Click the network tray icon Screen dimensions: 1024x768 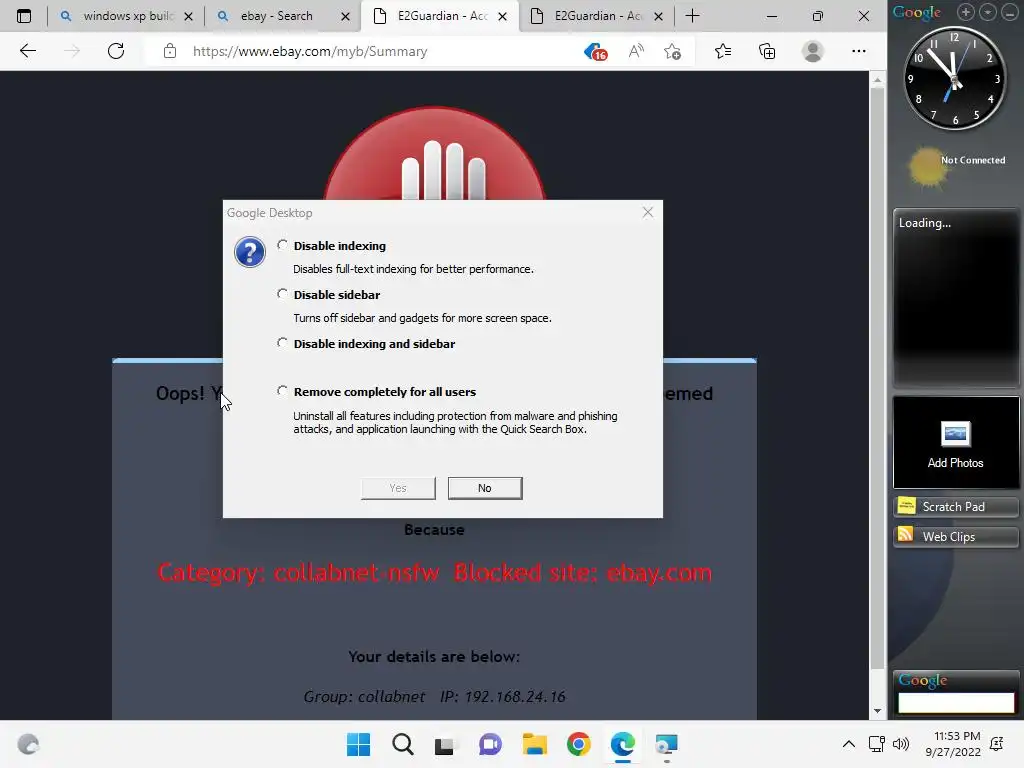click(876, 744)
